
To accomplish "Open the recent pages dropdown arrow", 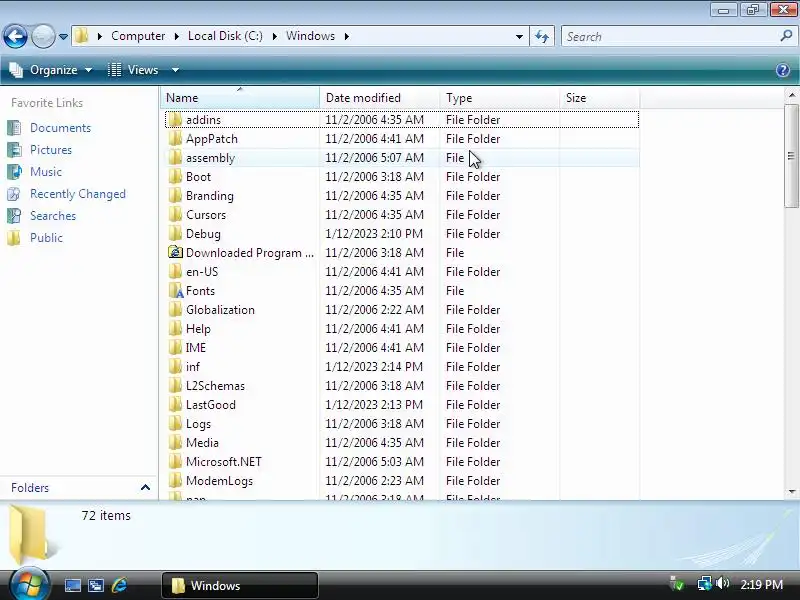I will [63, 37].
